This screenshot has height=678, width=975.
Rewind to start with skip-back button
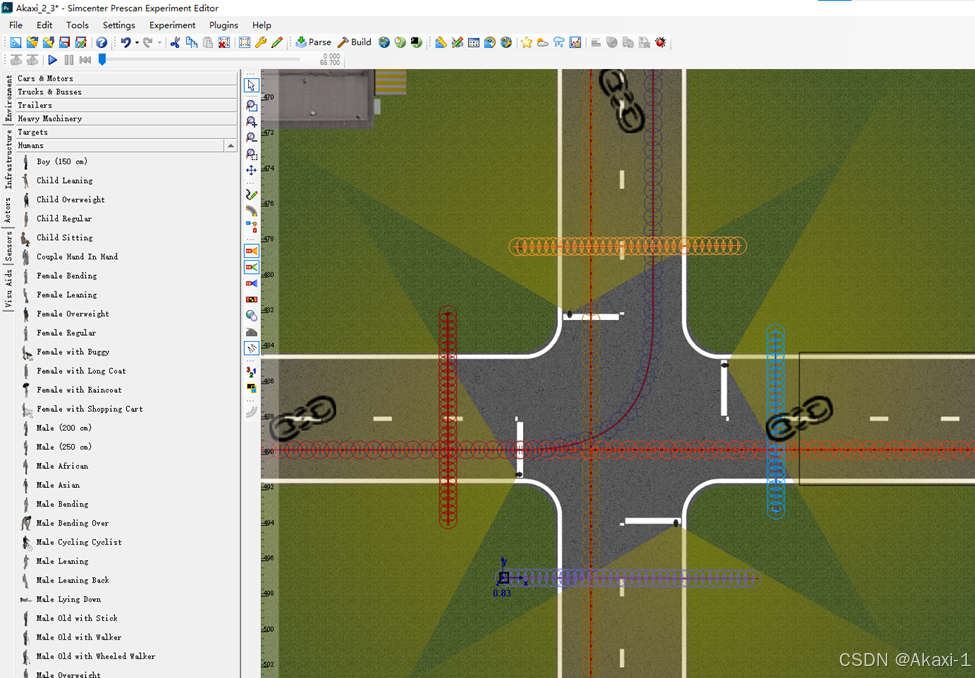(85, 60)
